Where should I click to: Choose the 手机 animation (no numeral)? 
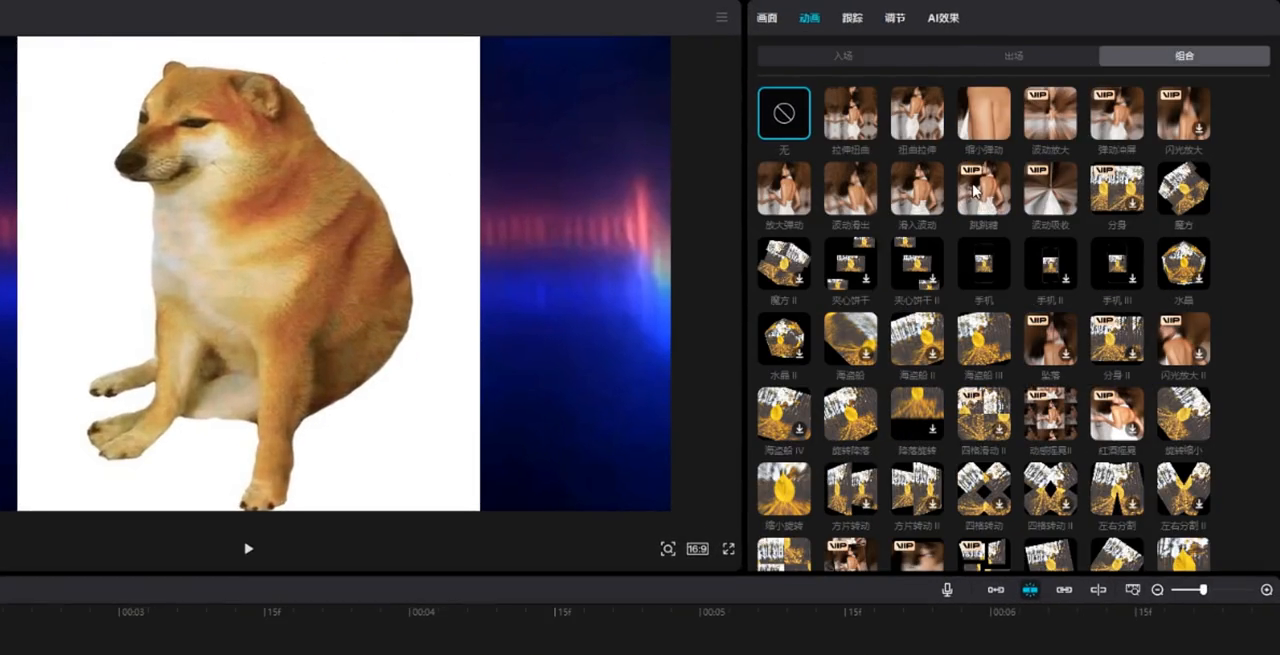(984, 263)
